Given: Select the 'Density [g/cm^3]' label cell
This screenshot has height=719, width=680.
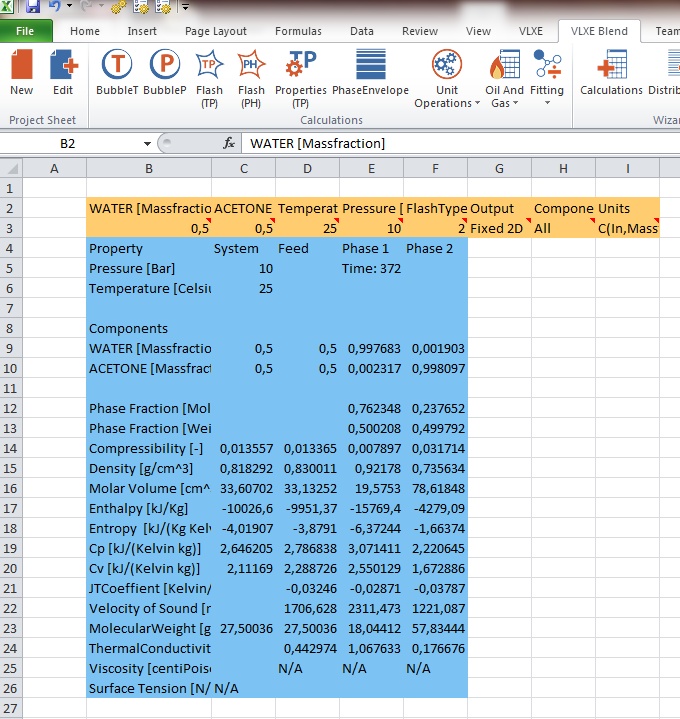Looking at the screenshot, I should pos(149,468).
